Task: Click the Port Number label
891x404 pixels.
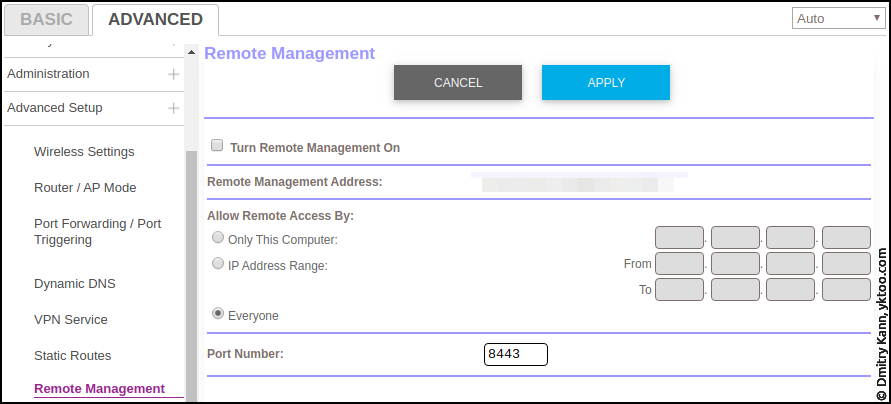Action: coord(245,354)
